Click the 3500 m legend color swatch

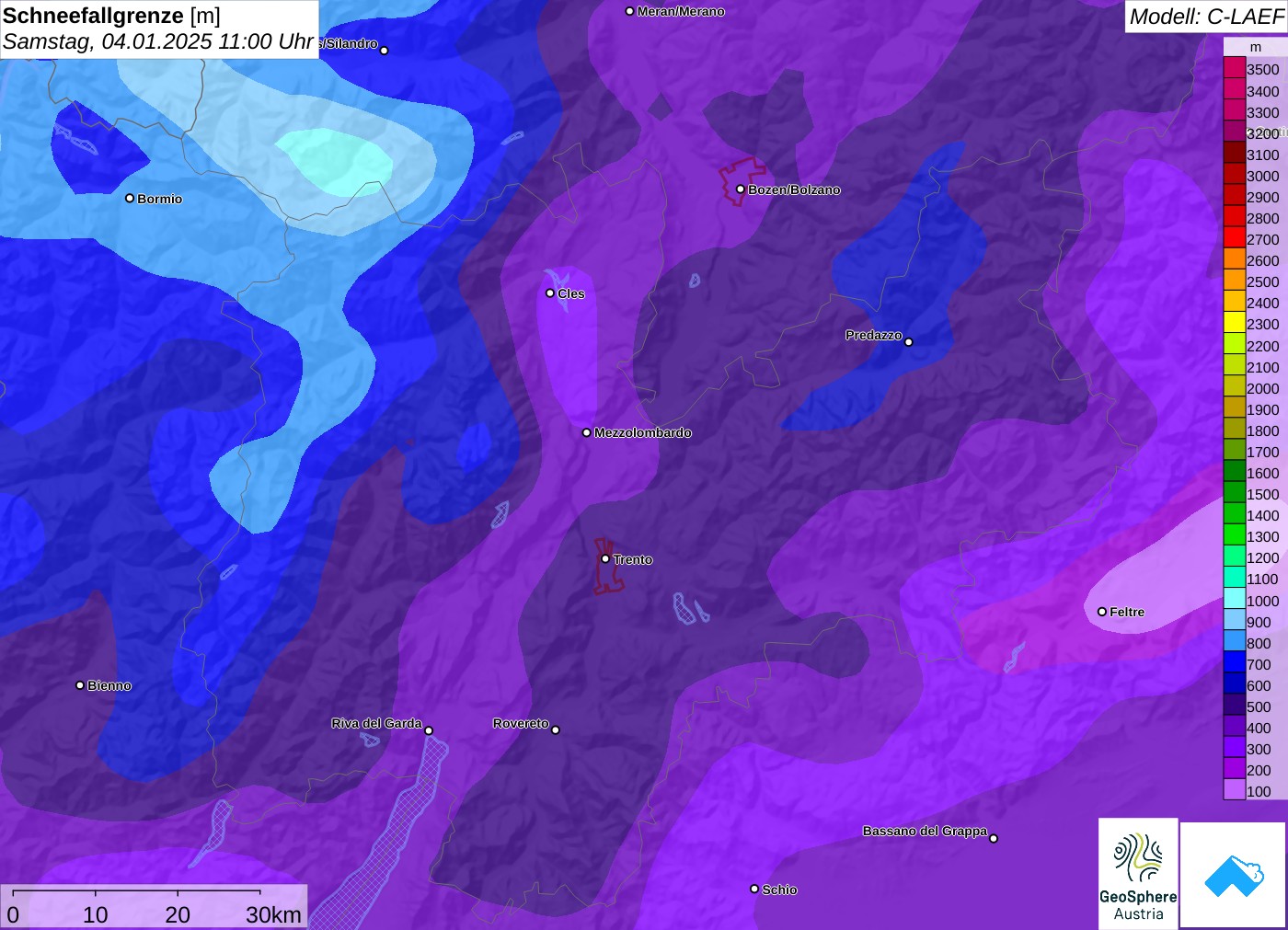tap(1235, 68)
